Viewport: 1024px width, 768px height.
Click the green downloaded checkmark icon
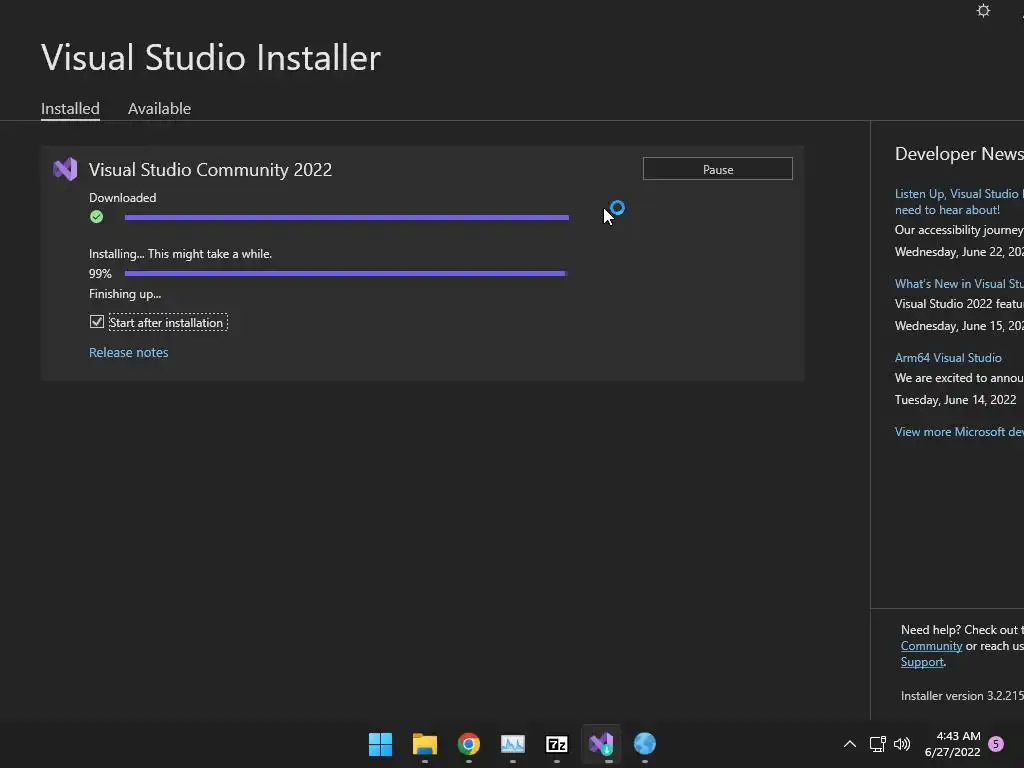(97, 217)
